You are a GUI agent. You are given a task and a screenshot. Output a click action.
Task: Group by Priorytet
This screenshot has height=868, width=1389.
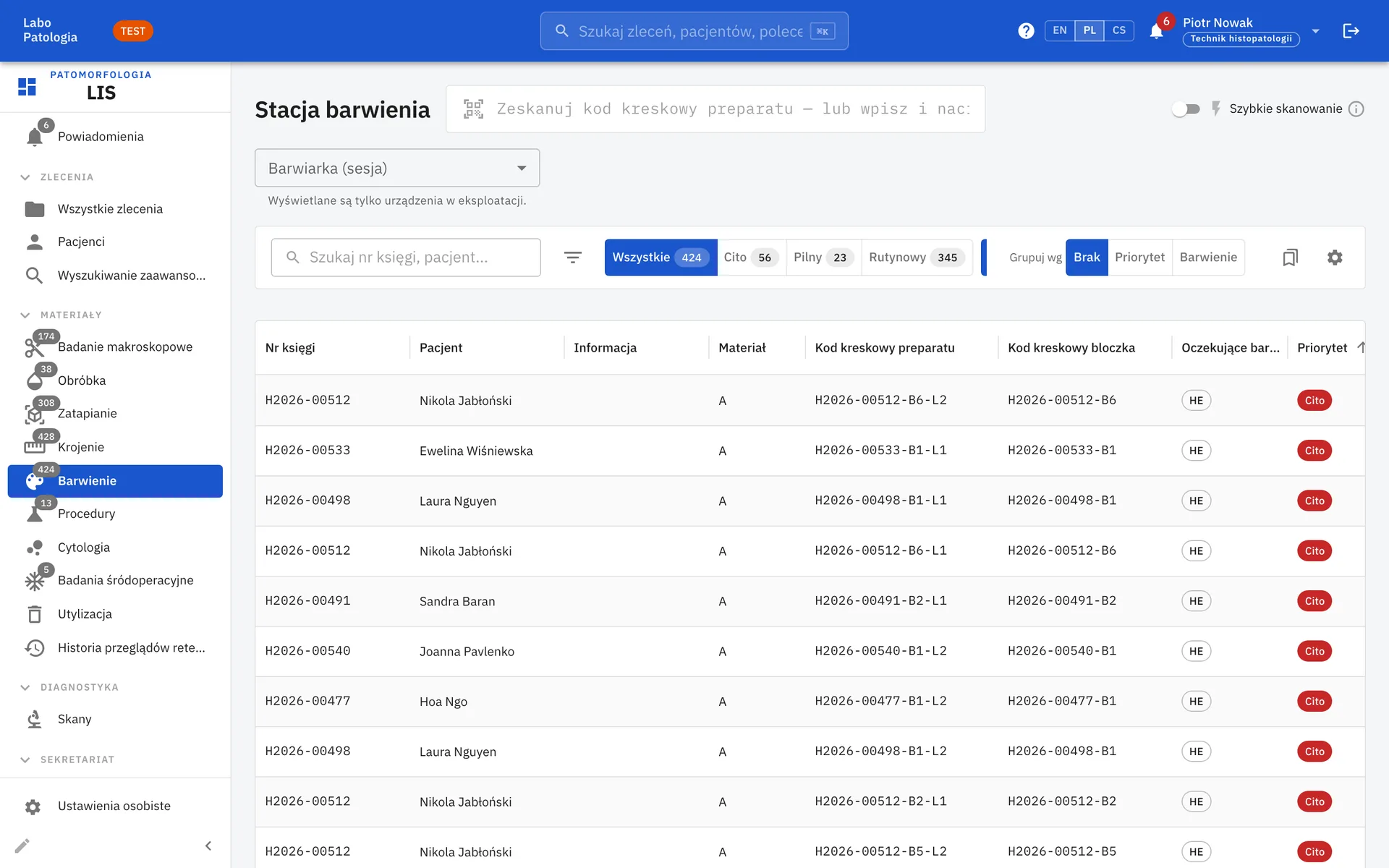(x=1139, y=258)
